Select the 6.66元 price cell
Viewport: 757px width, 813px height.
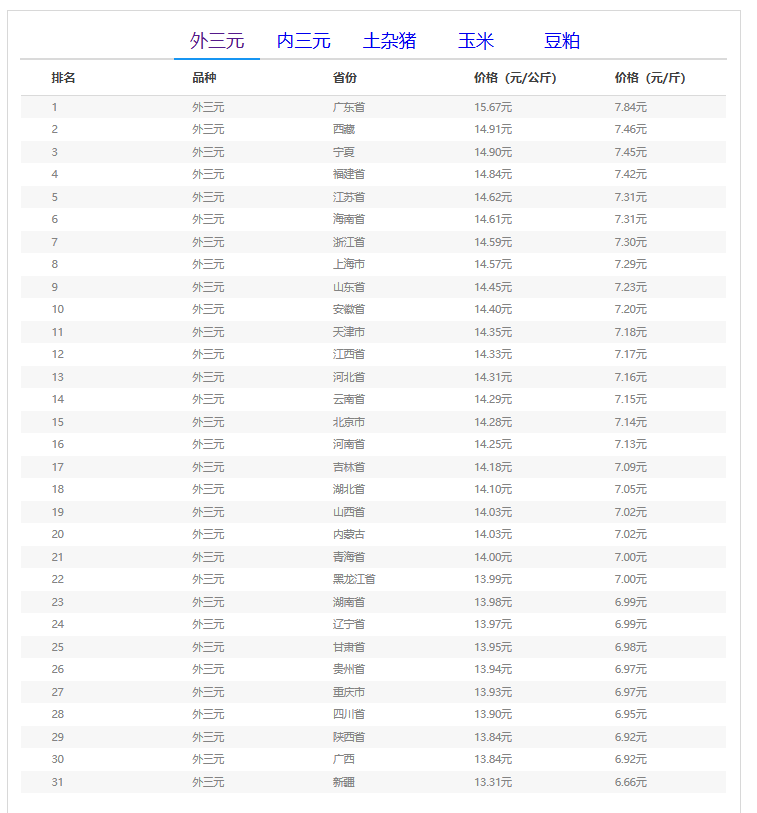point(631,782)
